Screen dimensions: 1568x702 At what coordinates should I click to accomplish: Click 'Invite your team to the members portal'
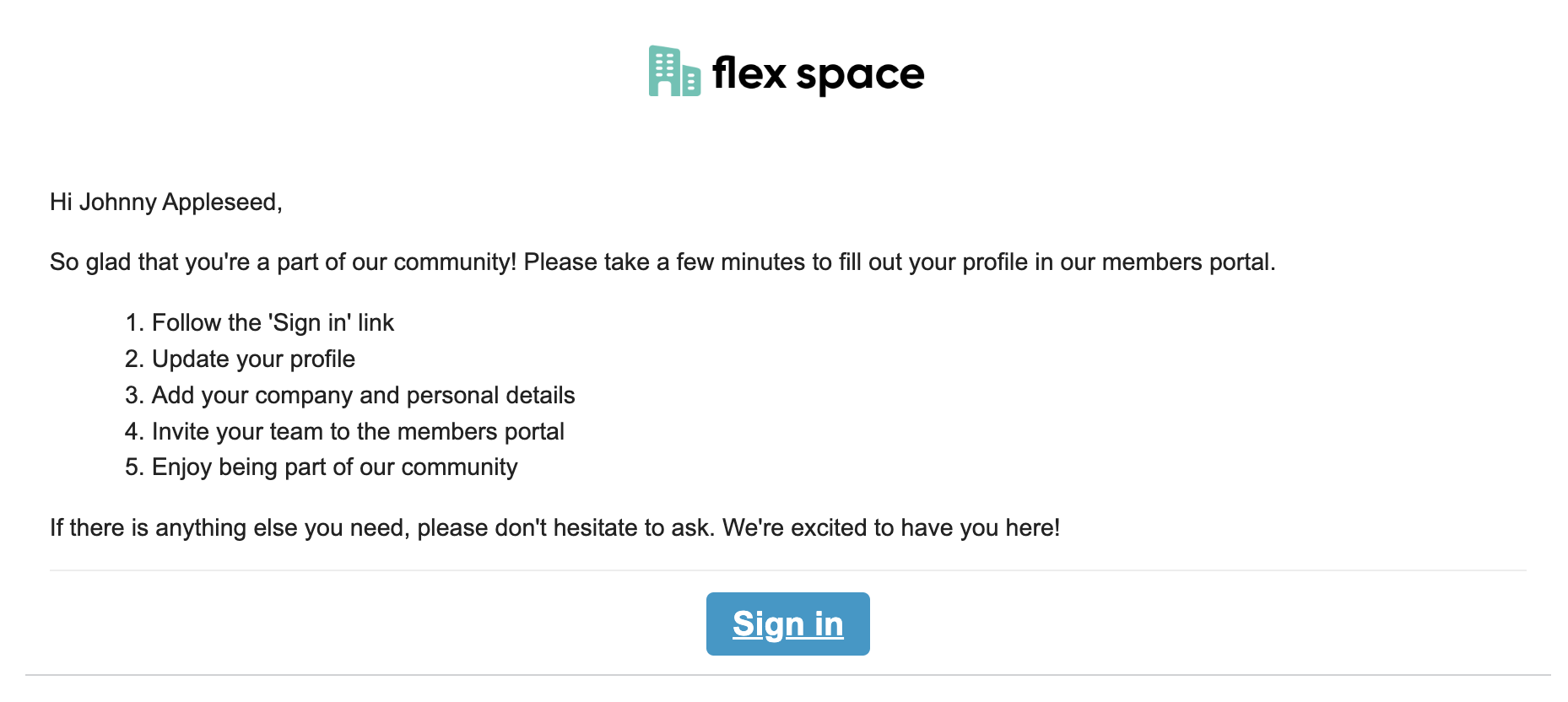[358, 432]
